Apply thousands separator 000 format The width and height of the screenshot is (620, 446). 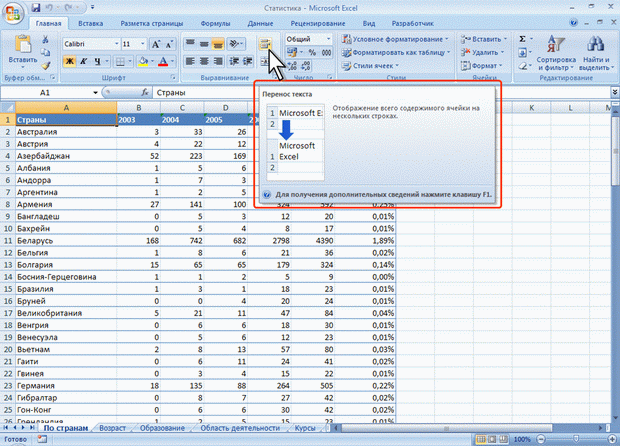[326, 53]
